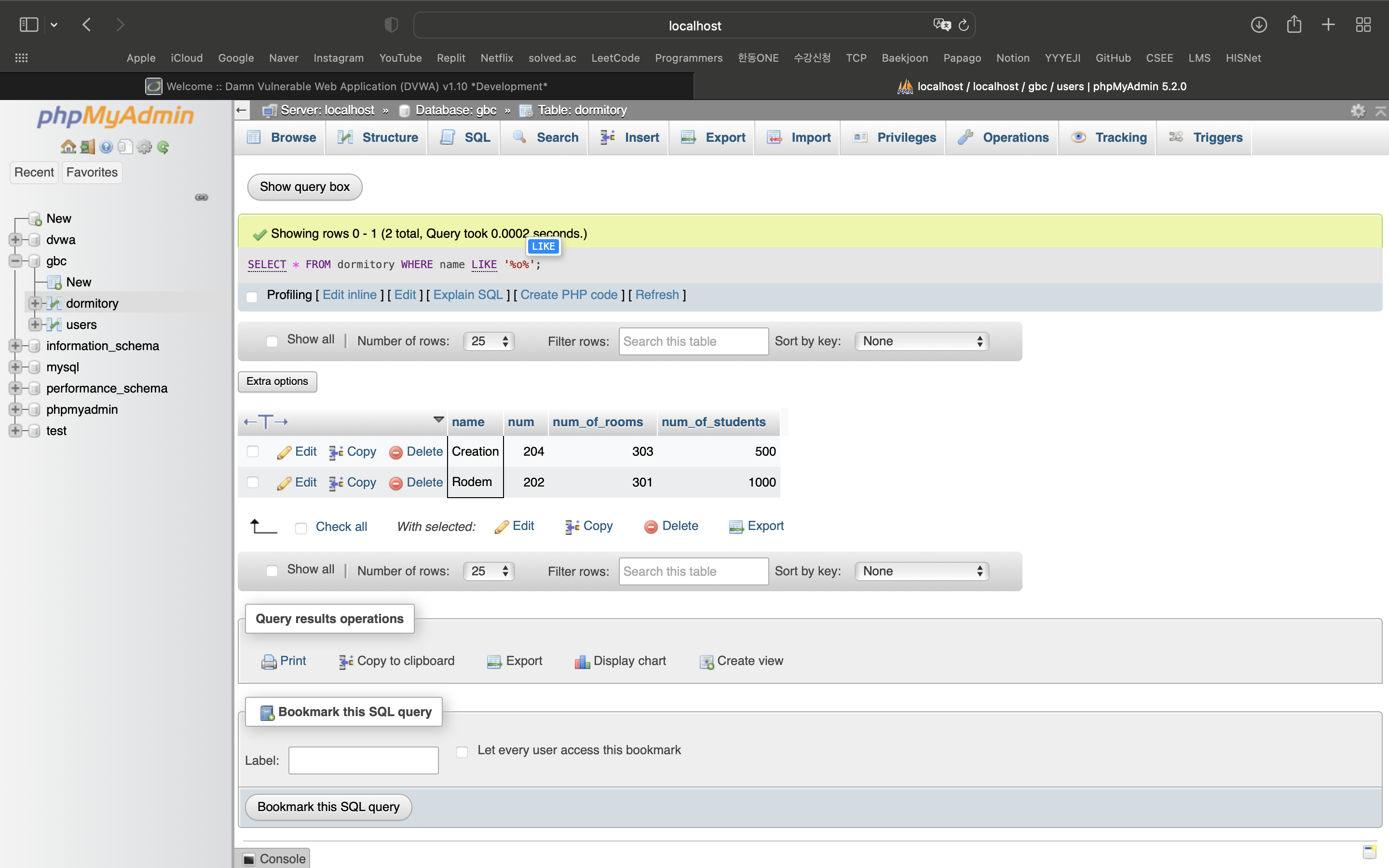Click Safari reload page icon
This screenshot has width=1389, height=868.
point(963,25)
